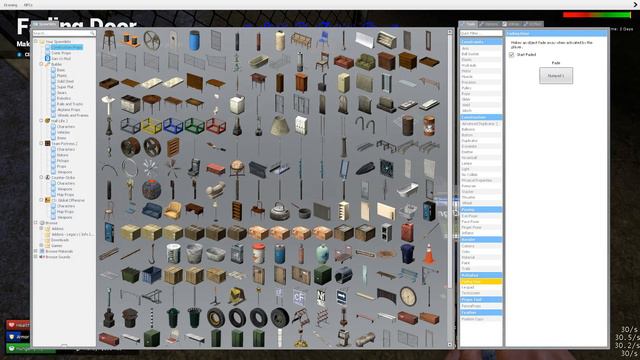The image size is (640, 360).
Task: Spawn the blue cage frame prop
Action: 173,126
